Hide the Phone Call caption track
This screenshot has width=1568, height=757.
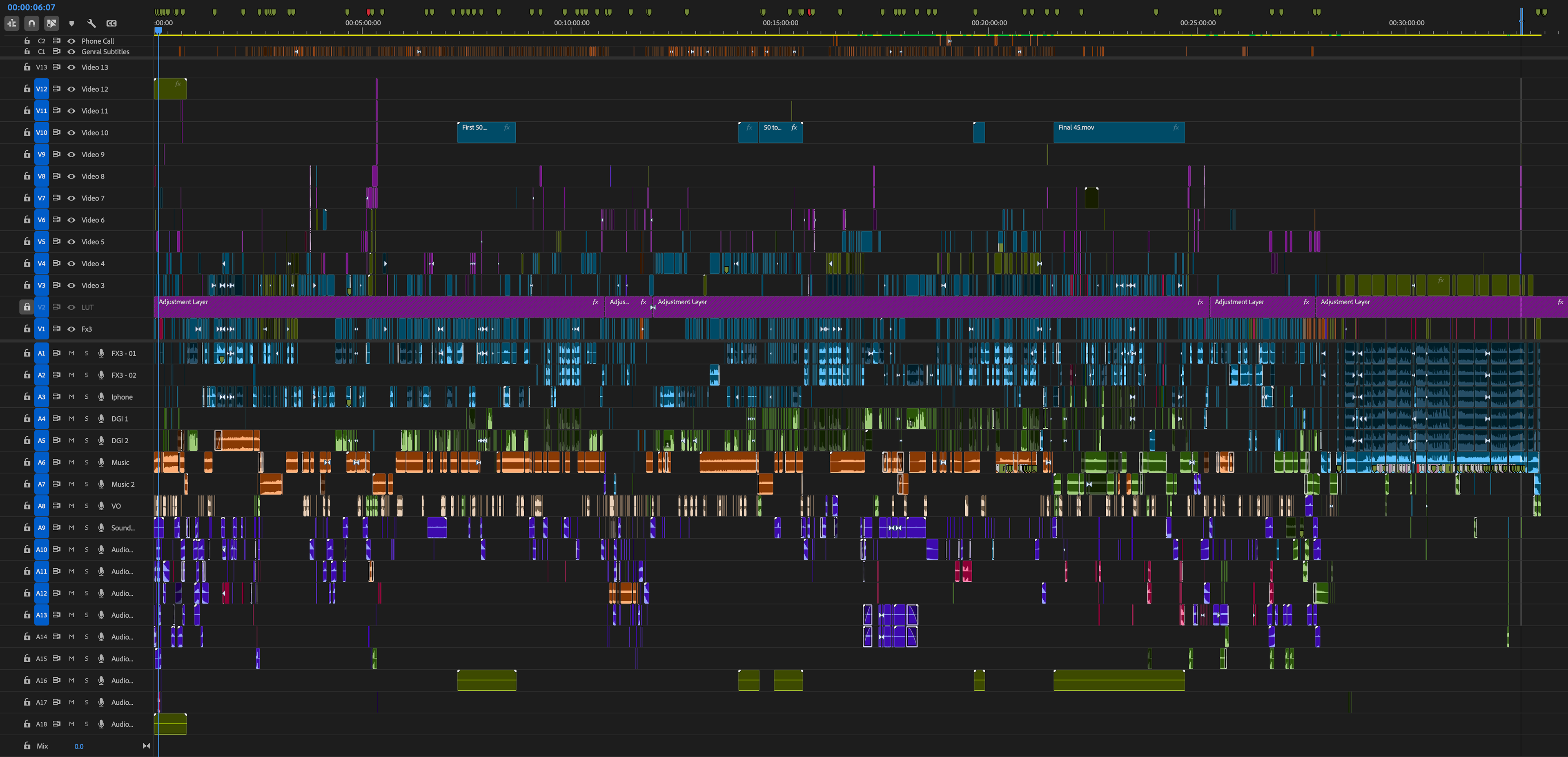click(x=71, y=41)
